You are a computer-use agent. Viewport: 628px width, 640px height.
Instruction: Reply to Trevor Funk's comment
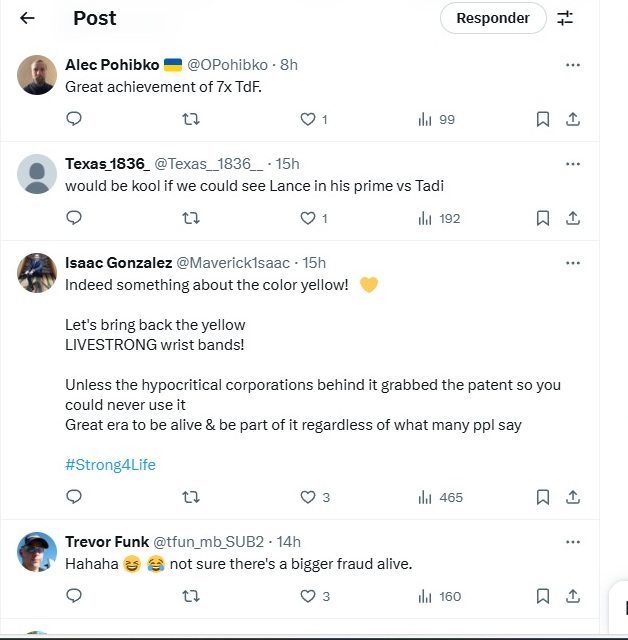(73, 596)
